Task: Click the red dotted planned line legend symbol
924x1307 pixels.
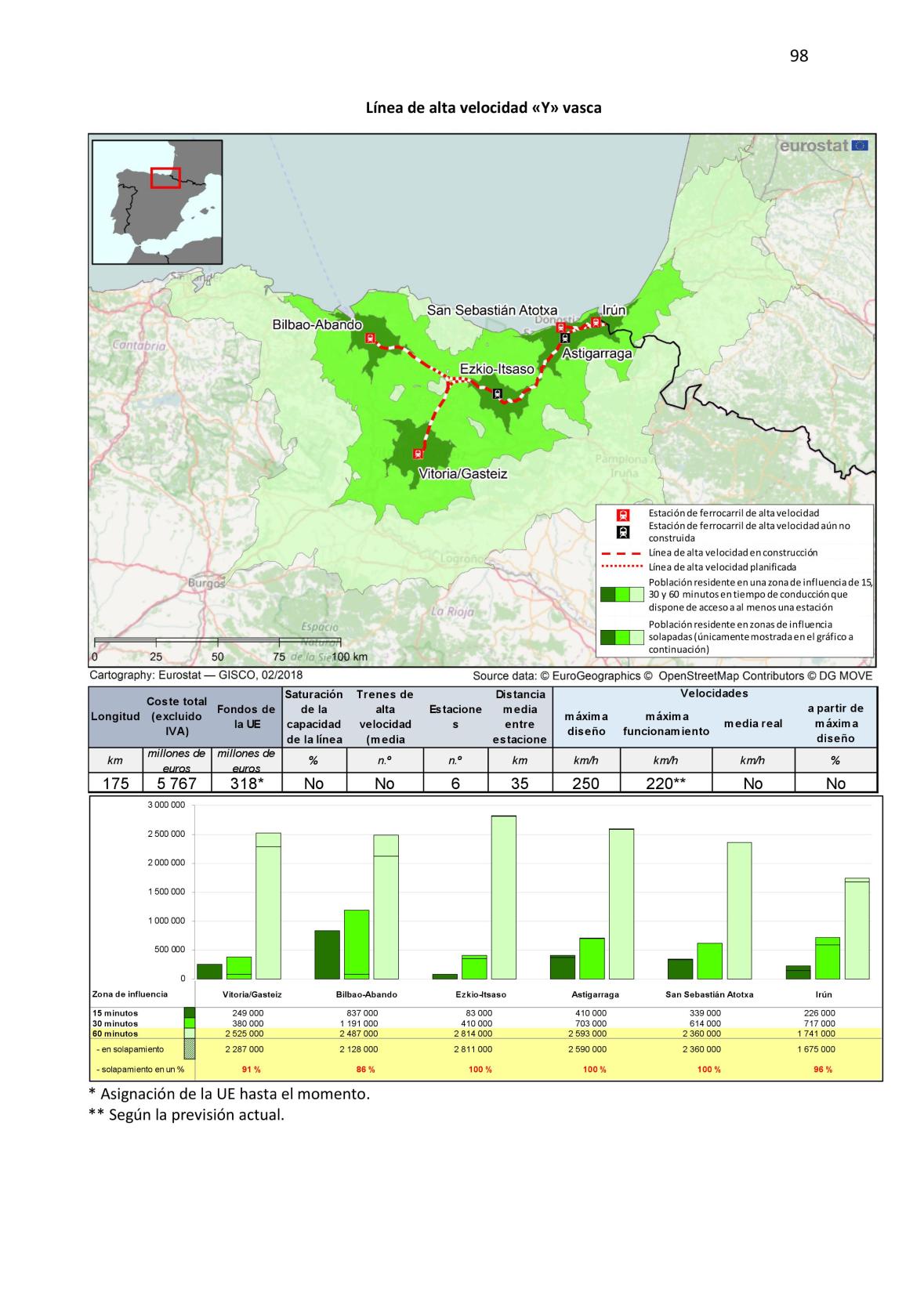Action: [621, 567]
